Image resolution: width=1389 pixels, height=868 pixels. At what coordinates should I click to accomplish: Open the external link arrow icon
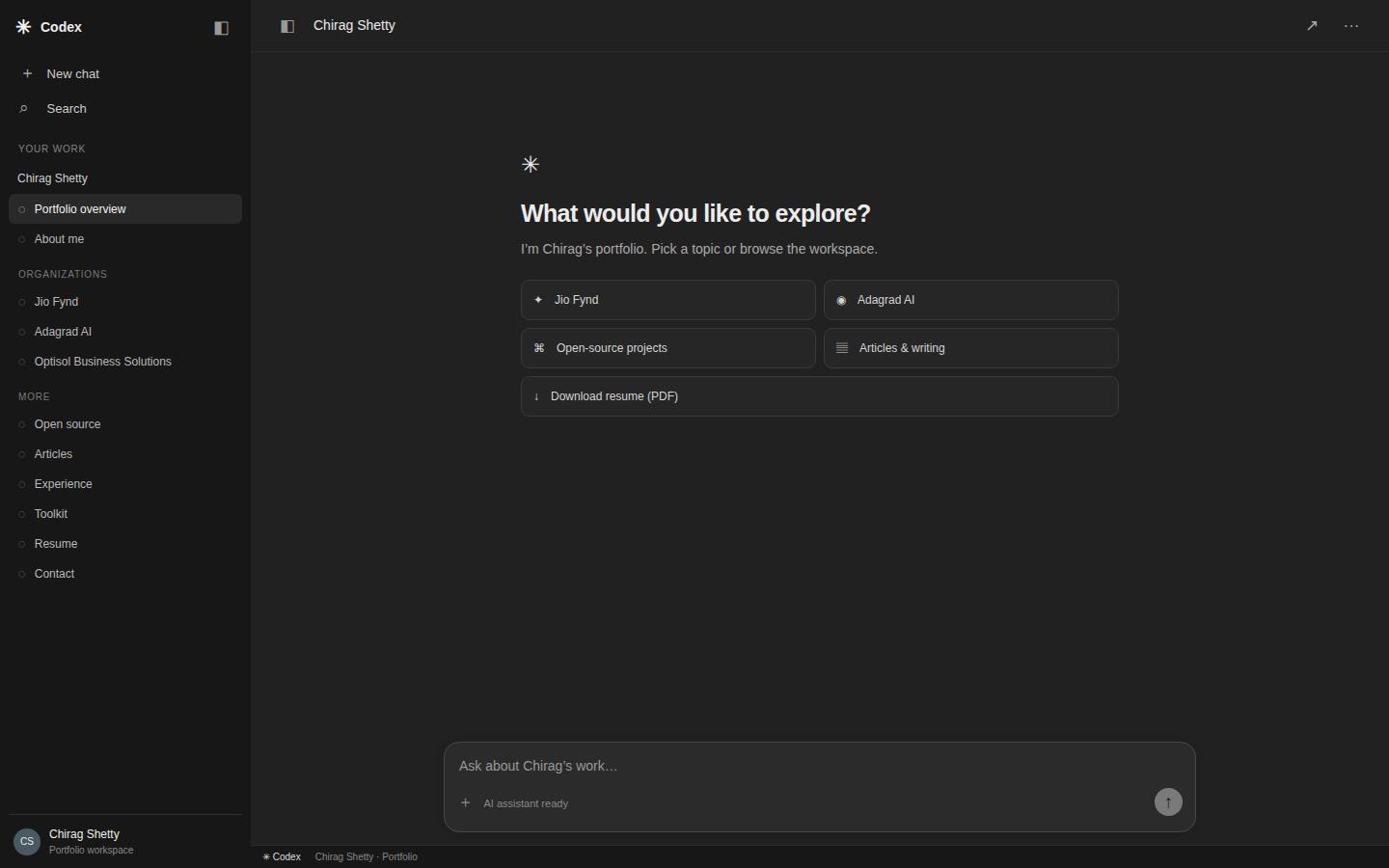coord(1312,26)
